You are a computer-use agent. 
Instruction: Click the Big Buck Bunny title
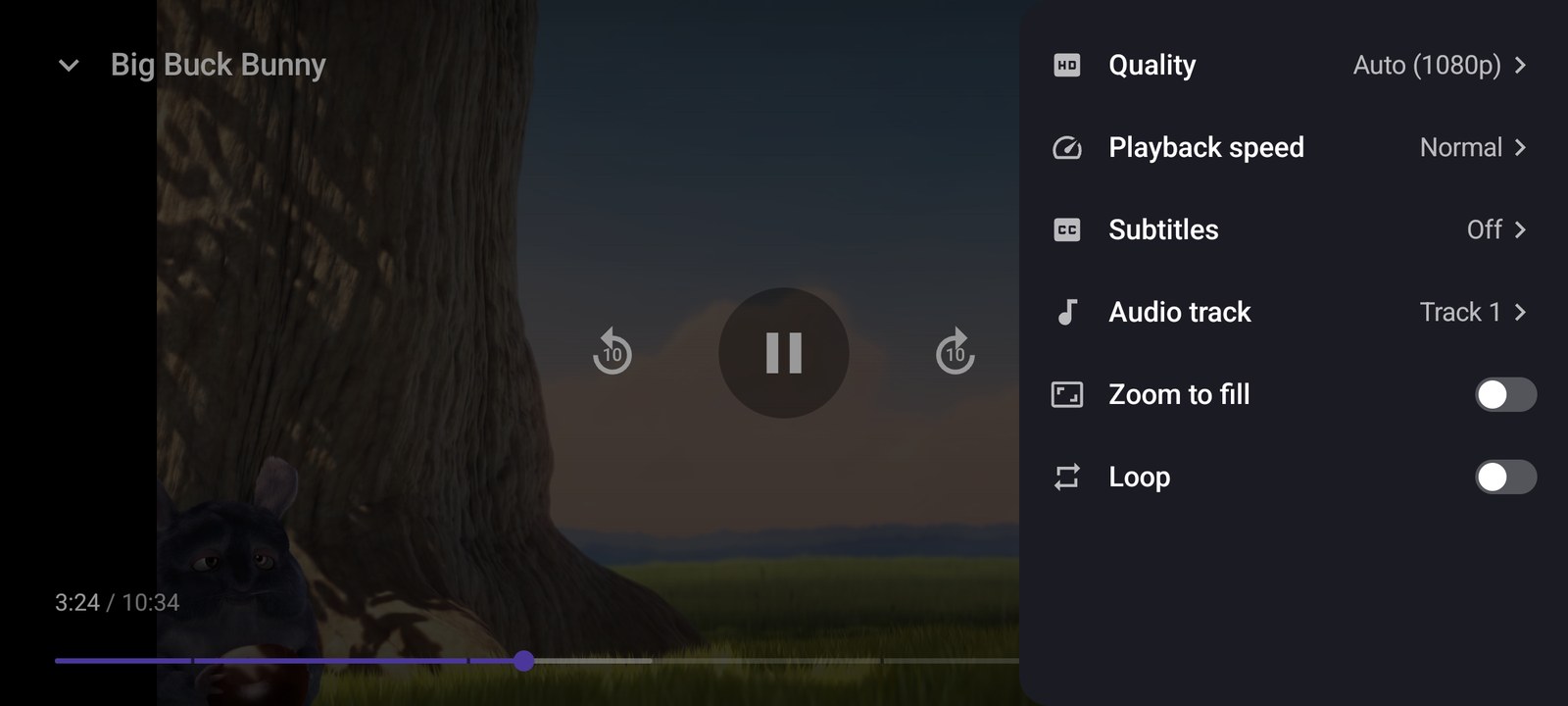point(218,65)
